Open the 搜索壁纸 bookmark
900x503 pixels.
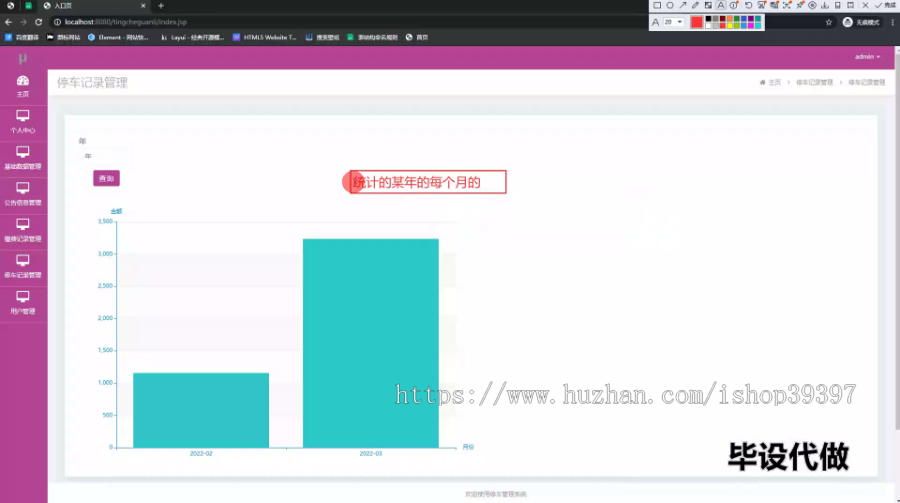click(323, 37)
